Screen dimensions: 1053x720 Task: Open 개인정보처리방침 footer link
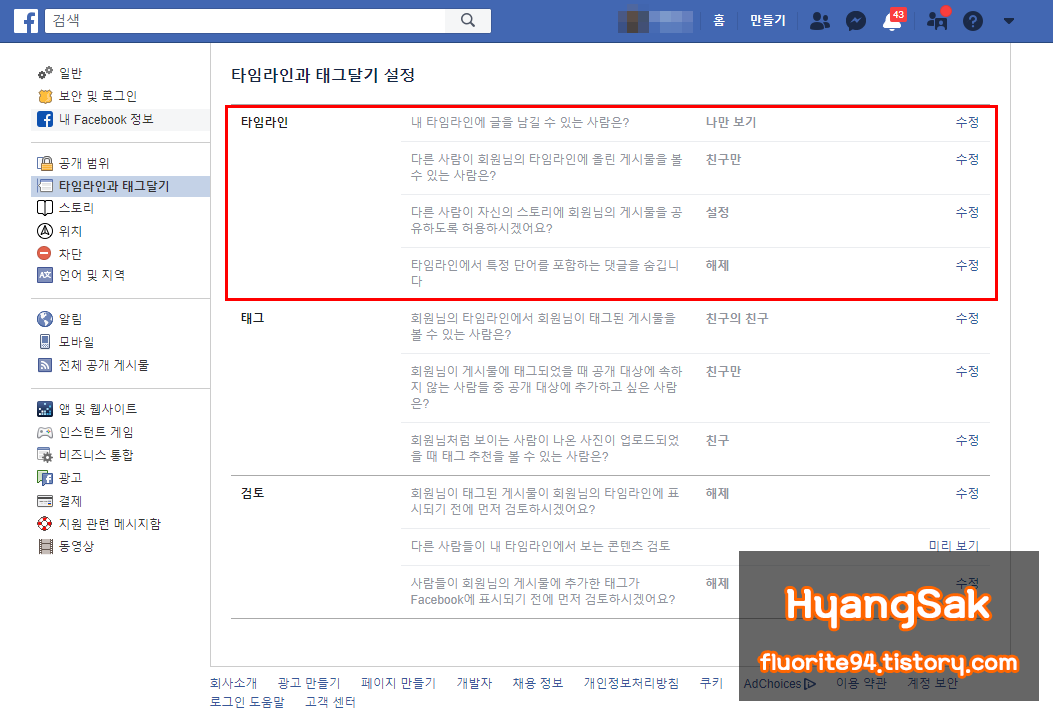click(631, 683)
